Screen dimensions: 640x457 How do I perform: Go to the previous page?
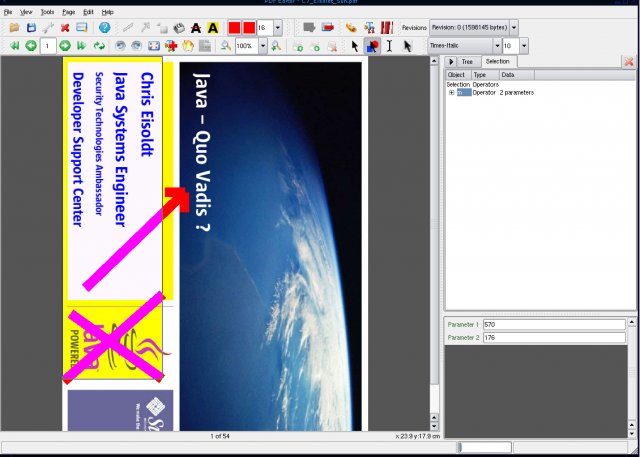[x=31, y=46]
